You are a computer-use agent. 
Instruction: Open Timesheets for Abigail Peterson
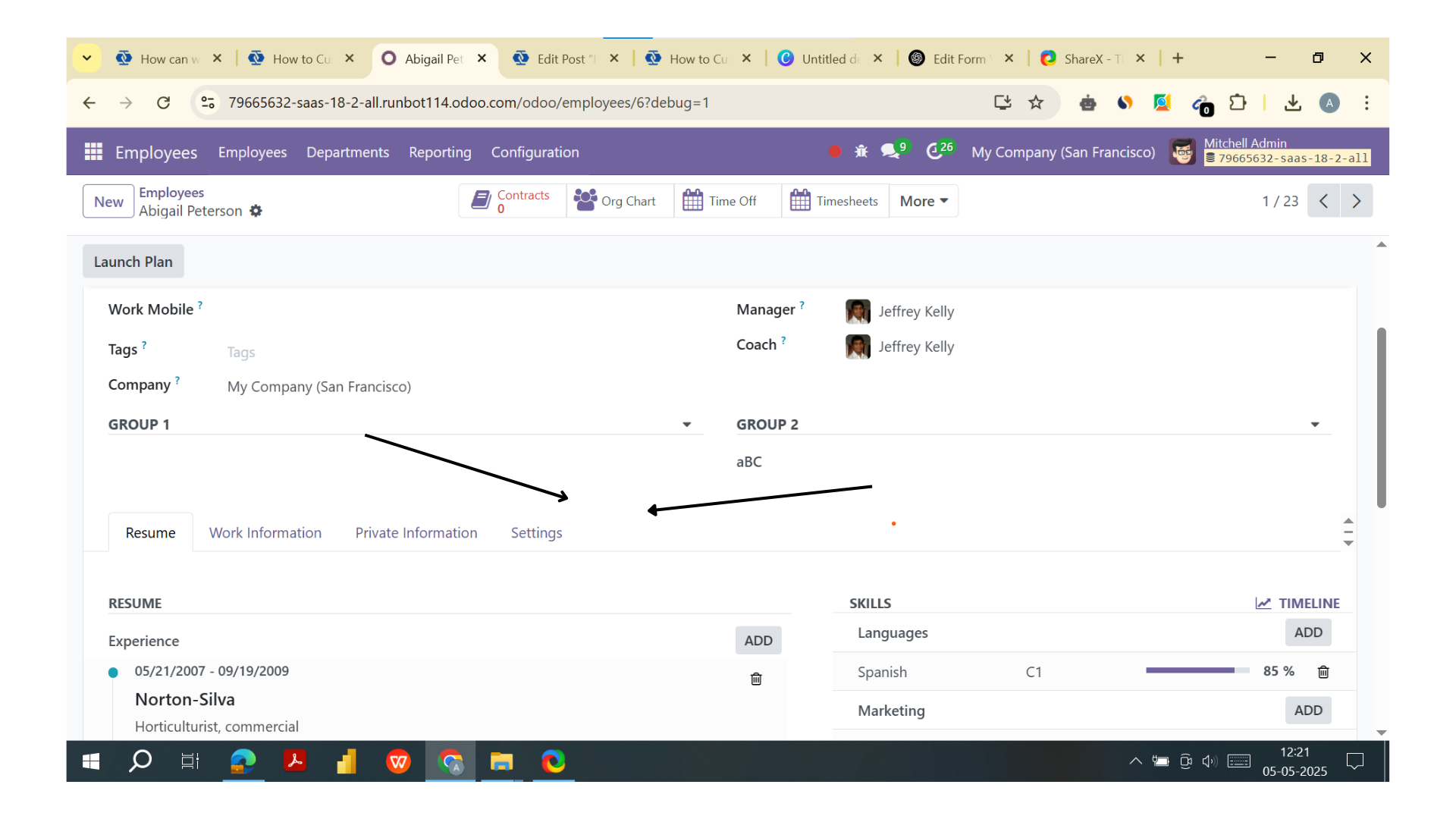[x=834, y=200]
